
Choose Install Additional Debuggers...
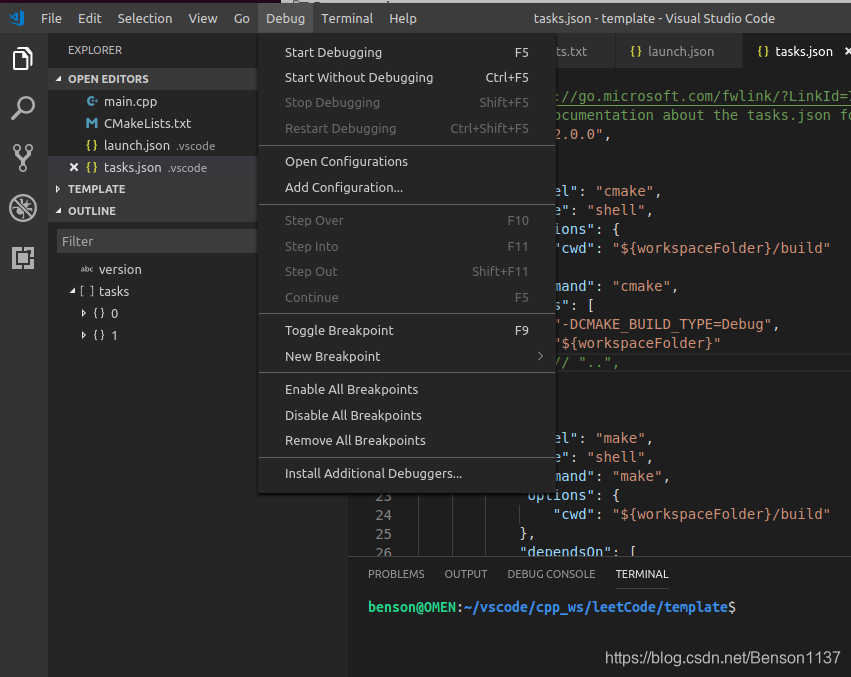[407, 473]
